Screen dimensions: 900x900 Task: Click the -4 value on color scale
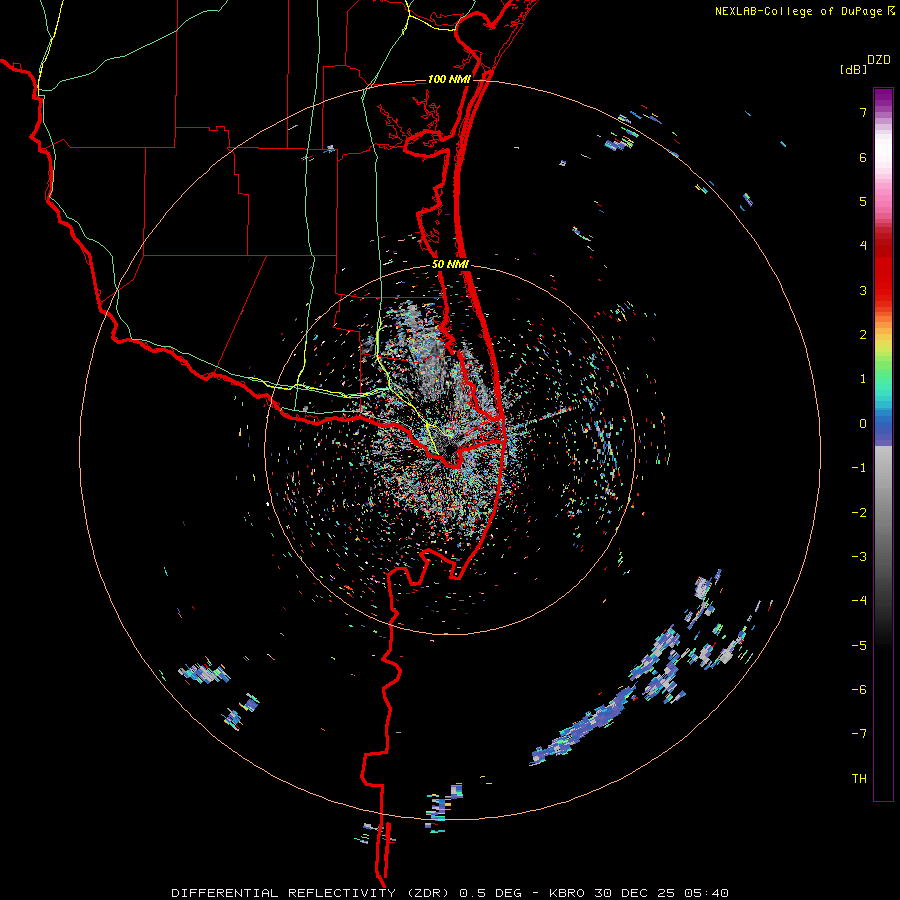(859, 601)
